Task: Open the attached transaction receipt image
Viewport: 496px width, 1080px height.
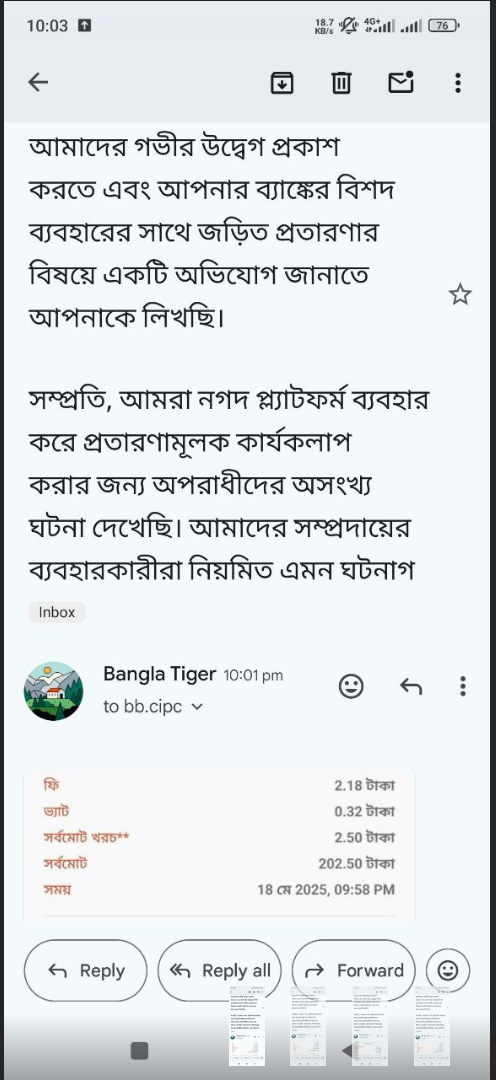Action: [x=219, y=847]
